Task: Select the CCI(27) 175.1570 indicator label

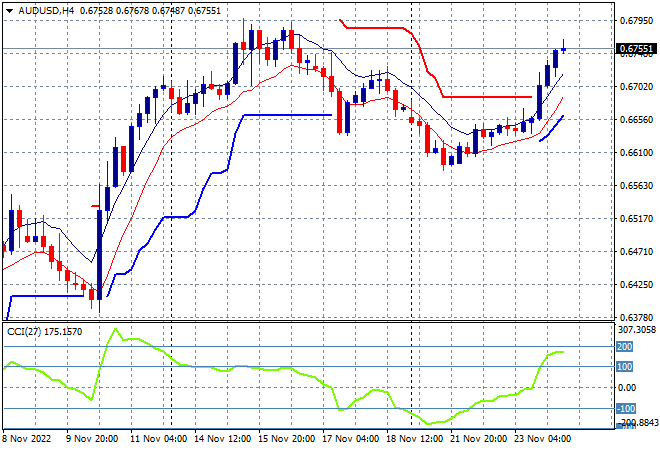Action: (45, 332)
